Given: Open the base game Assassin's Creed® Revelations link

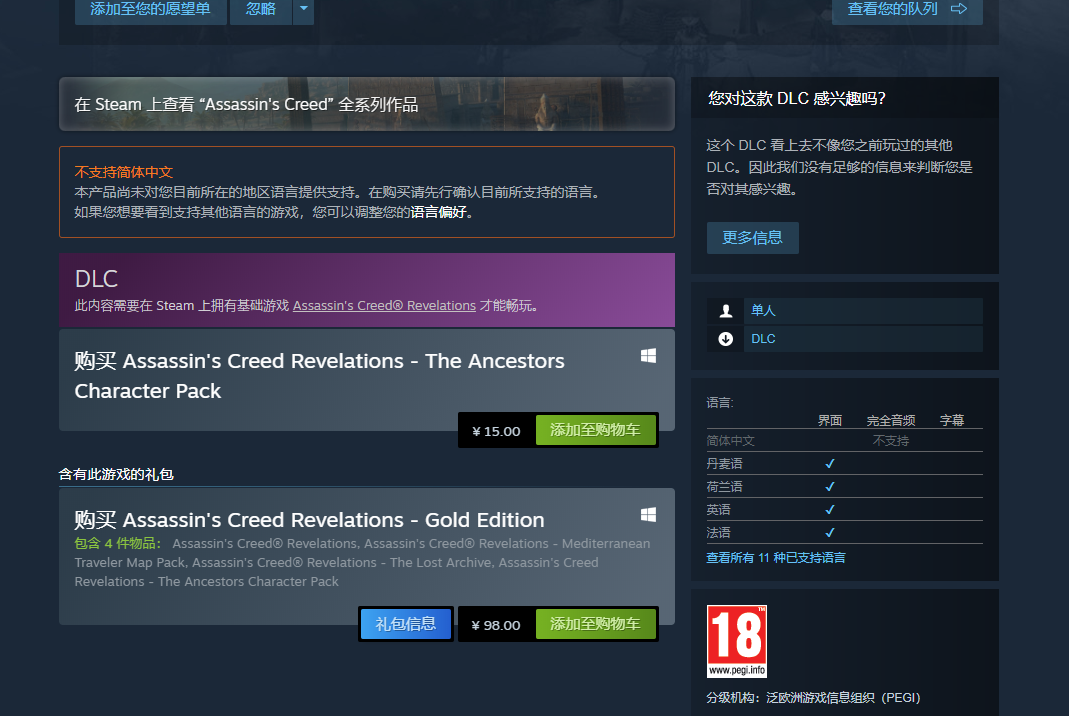Looking at the screenshot, I should 385,305.
